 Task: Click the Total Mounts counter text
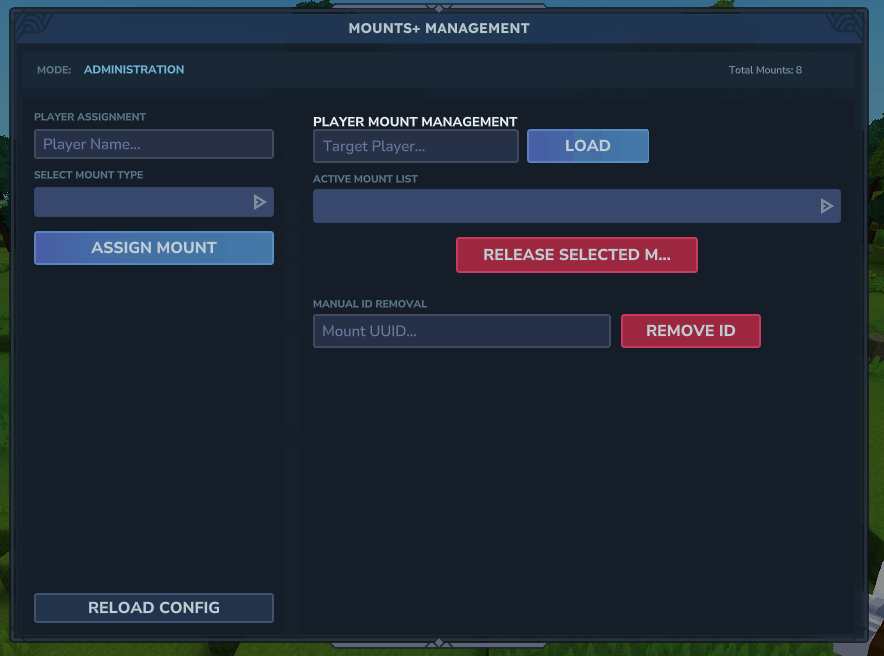pyautogui.click(x=765, y=70)
